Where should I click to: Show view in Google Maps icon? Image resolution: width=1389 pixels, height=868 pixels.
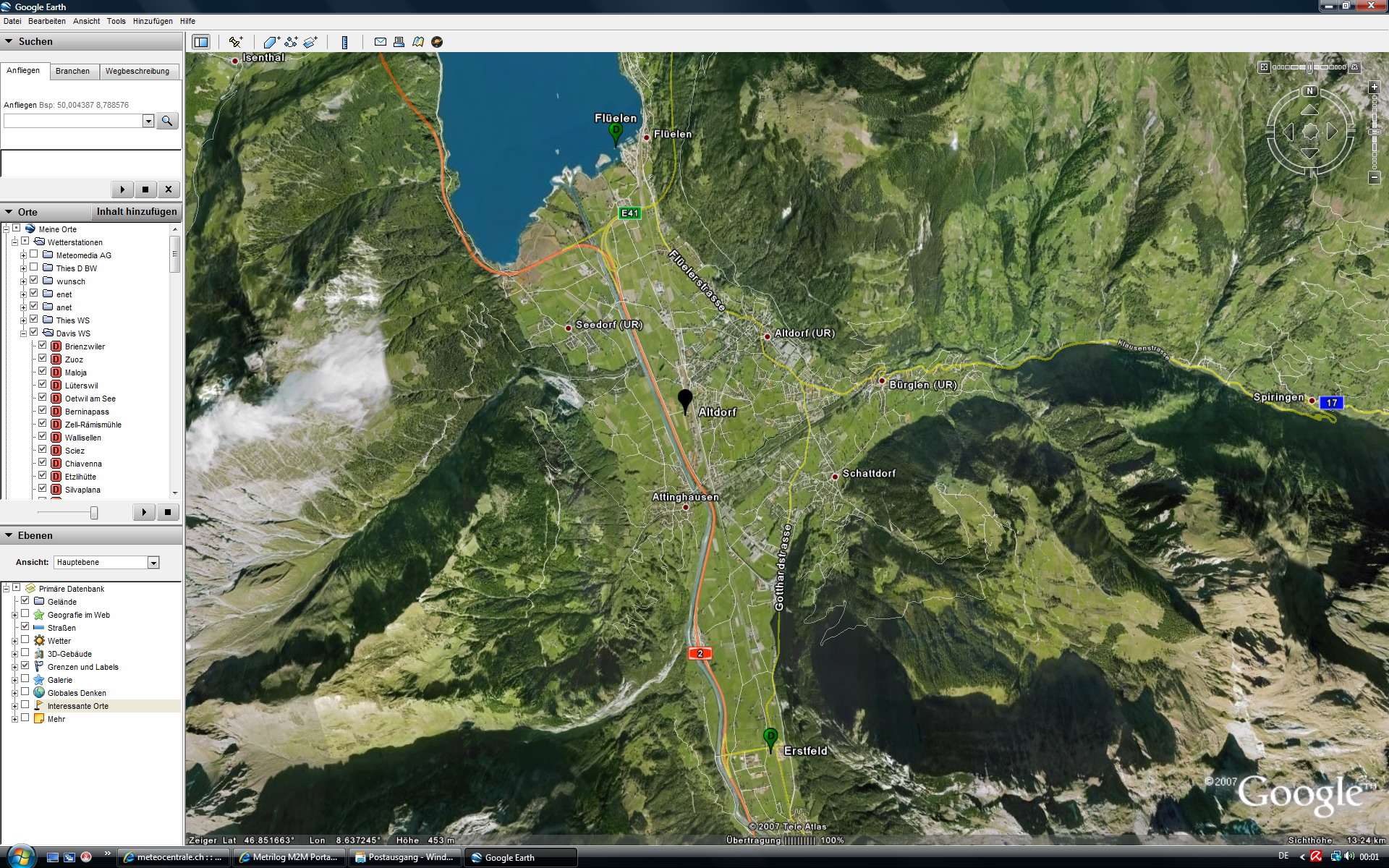[417, 42]
